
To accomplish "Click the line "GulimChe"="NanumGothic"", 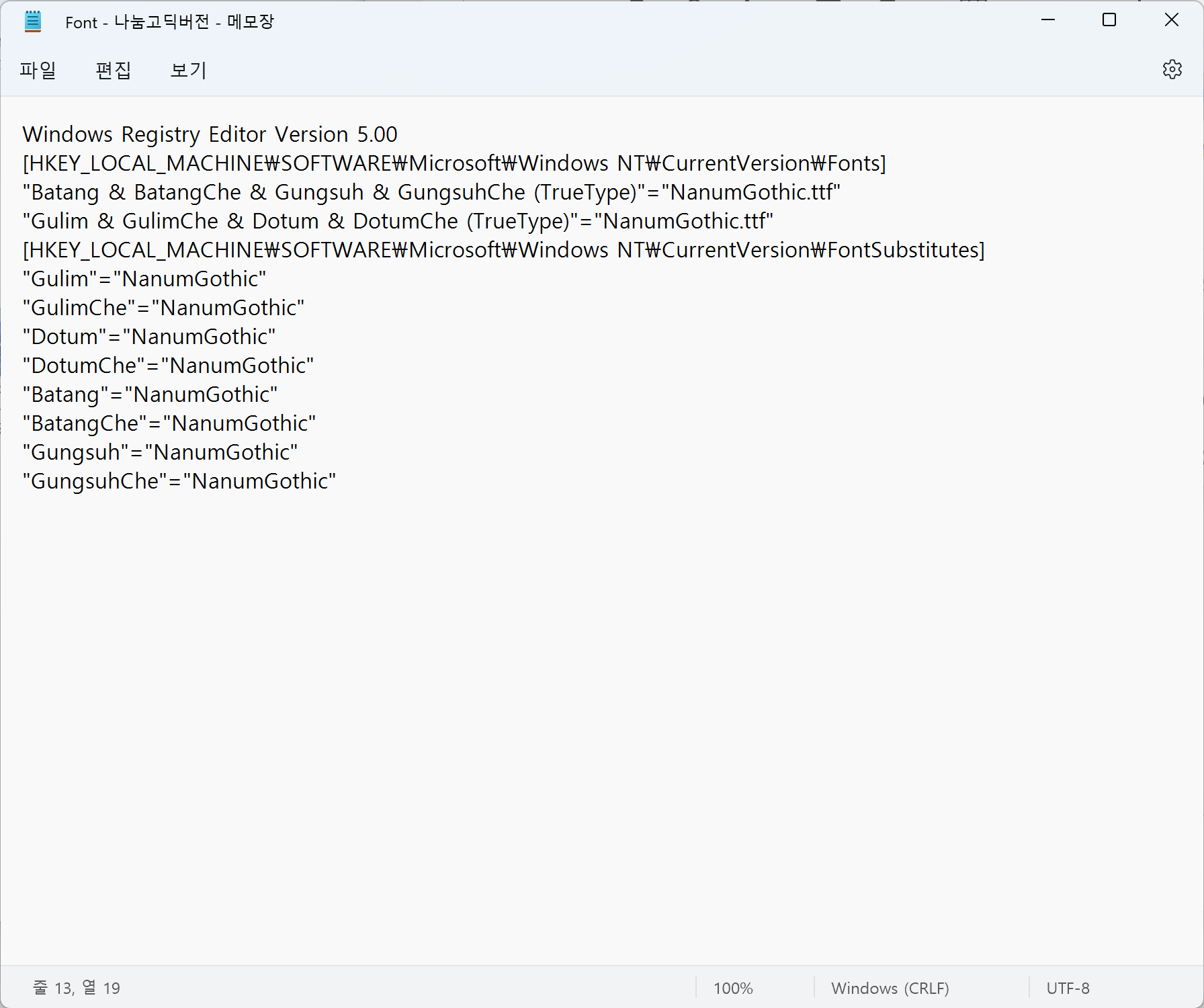I will coord(163,308).
